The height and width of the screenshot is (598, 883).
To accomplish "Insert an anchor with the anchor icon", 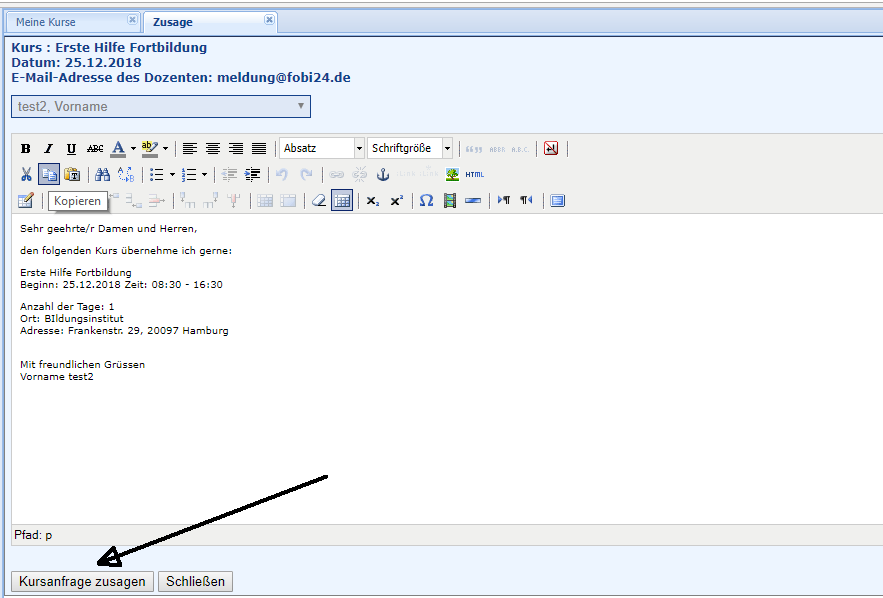I will click(x=382, y=174).
